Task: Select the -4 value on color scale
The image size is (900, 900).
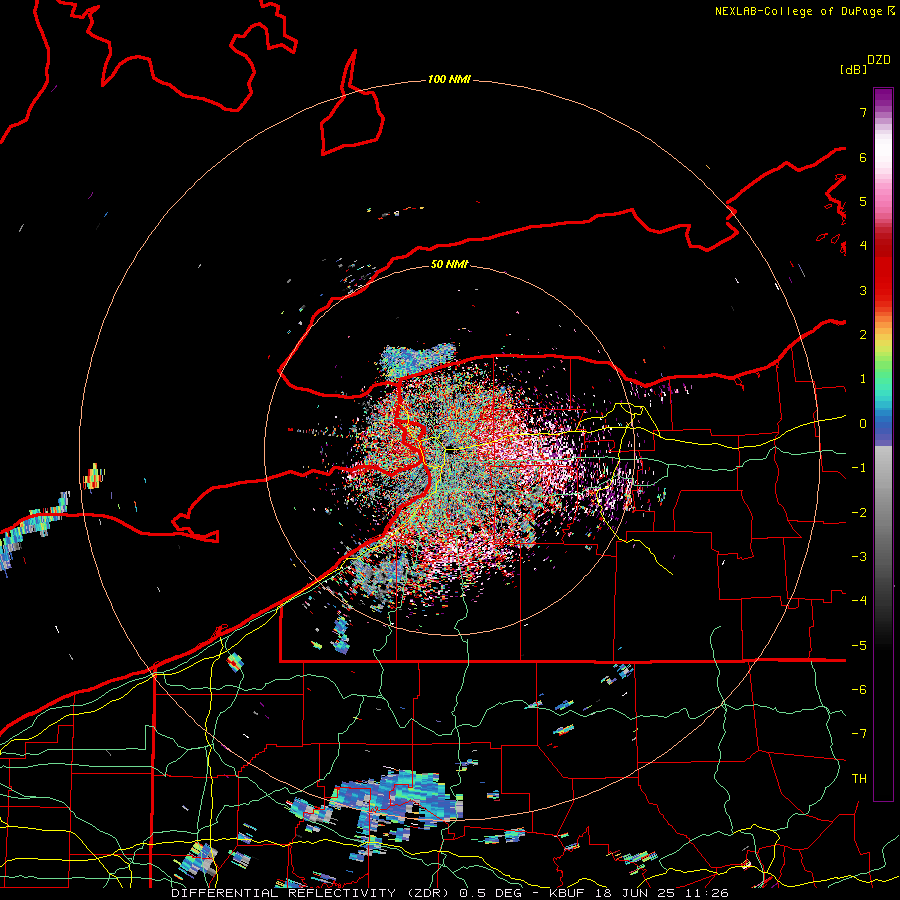Action: [x=859, y=601]
